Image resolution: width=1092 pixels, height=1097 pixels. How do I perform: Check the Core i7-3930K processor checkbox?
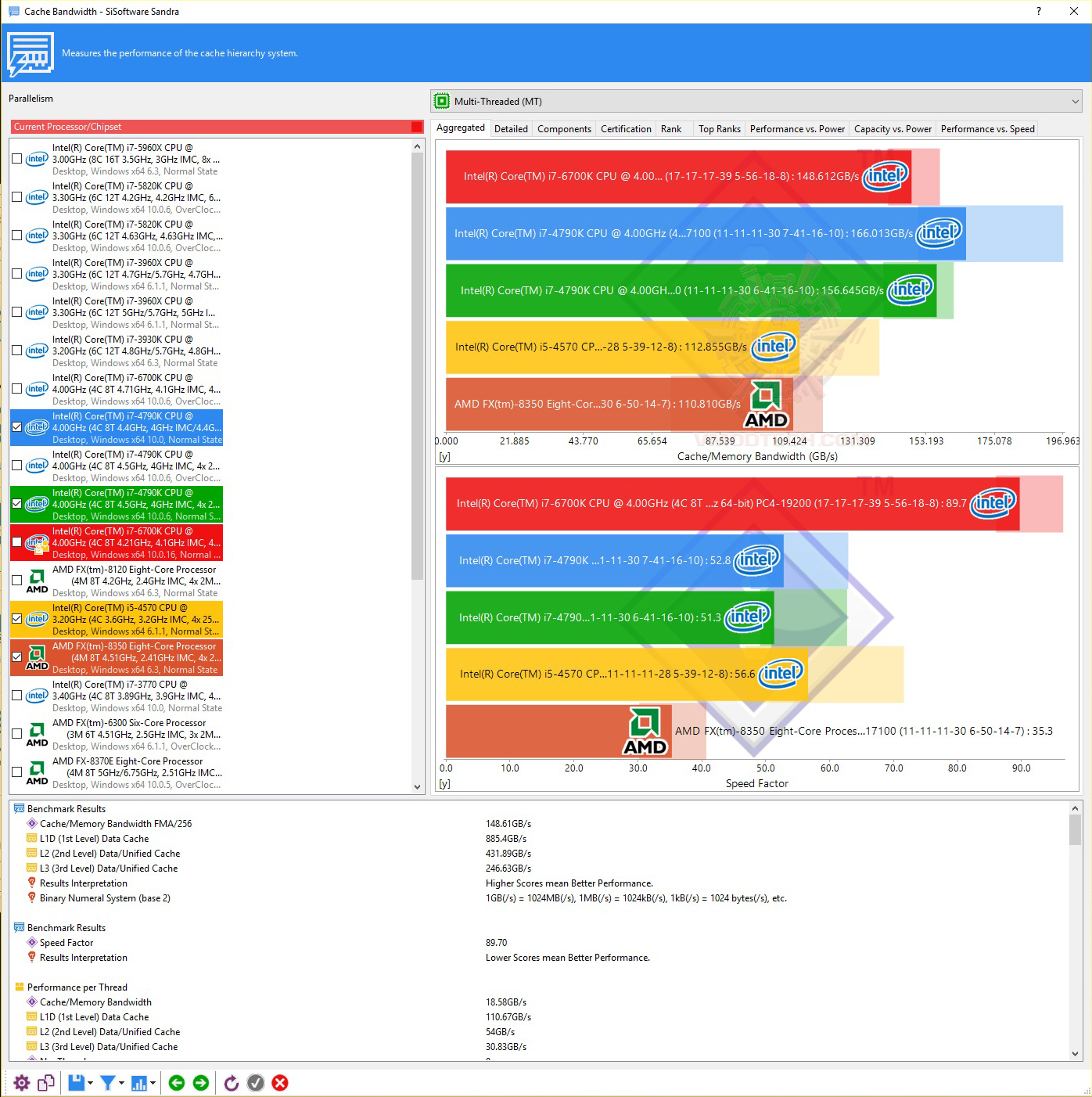tap(17, 351)
